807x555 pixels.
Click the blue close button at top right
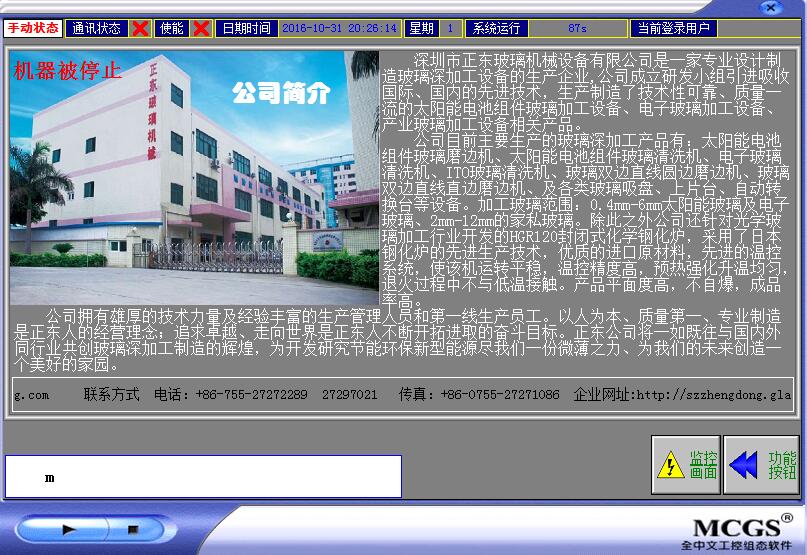coord(769,8)
